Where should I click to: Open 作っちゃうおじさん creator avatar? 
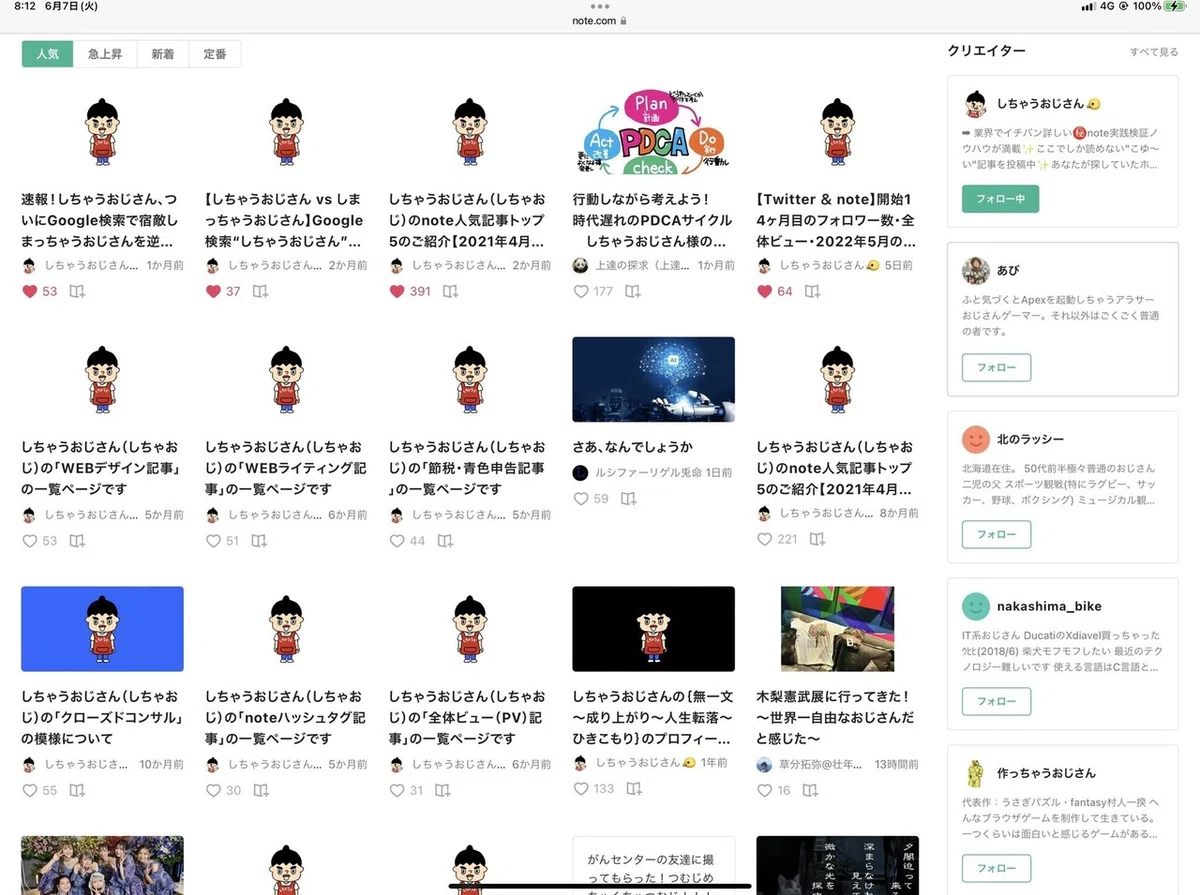(976, 773)
